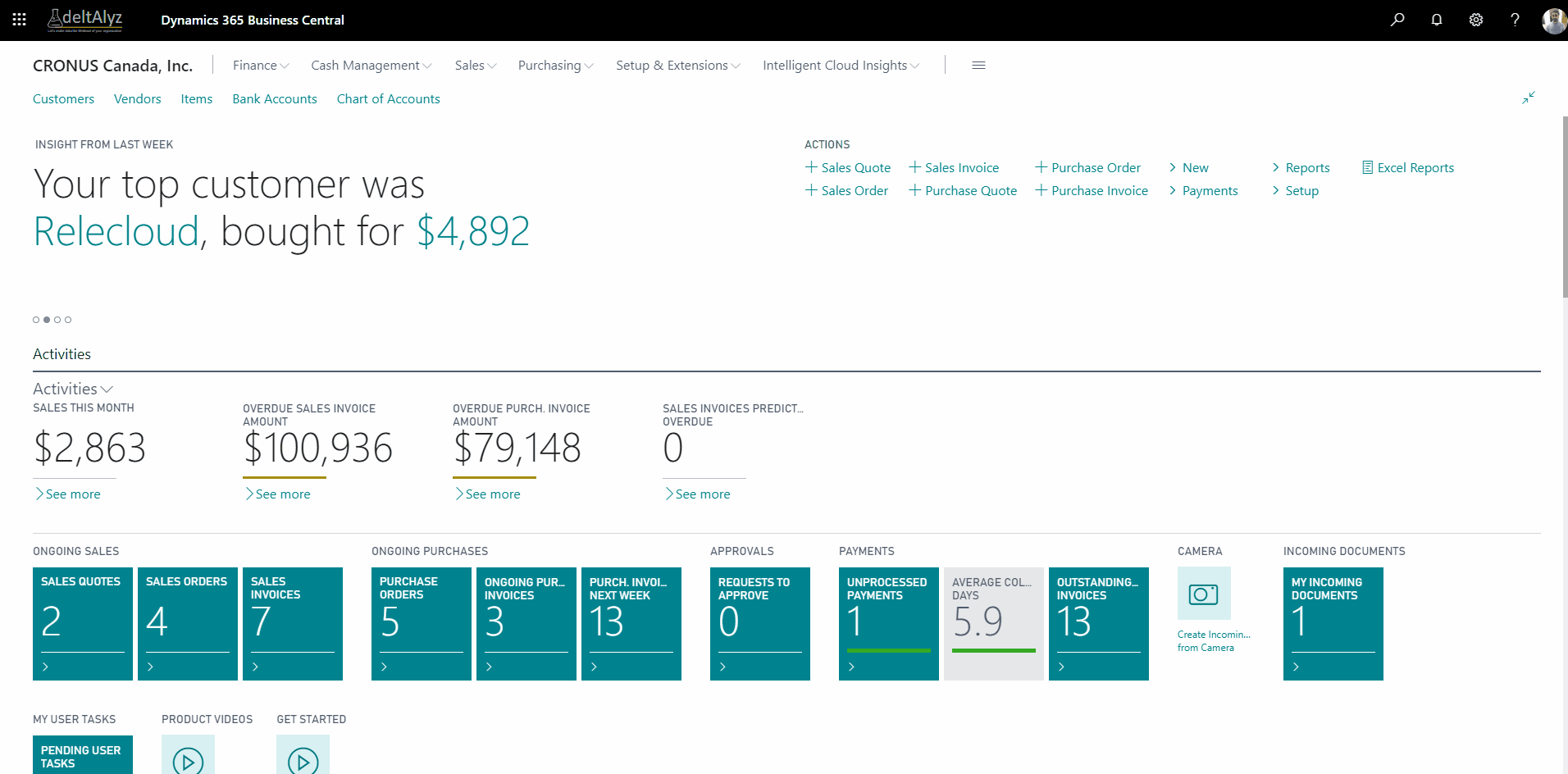The image size is (1568, 774).
Task: Open Outstanding Invoices tile
Action: tap(1099, 624)
